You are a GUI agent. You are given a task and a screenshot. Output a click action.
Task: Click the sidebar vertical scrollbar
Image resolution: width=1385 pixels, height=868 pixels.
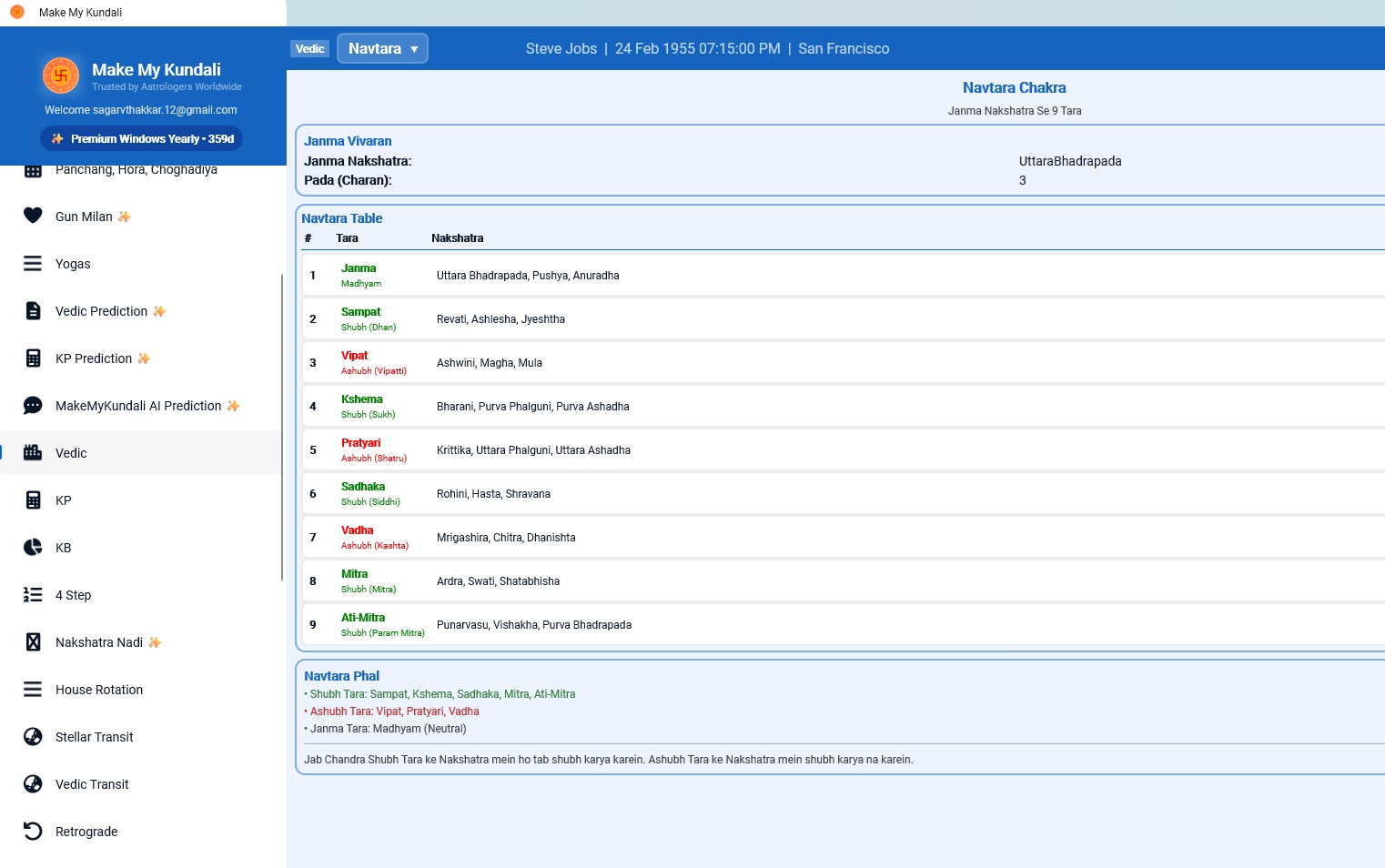(282, 428)
